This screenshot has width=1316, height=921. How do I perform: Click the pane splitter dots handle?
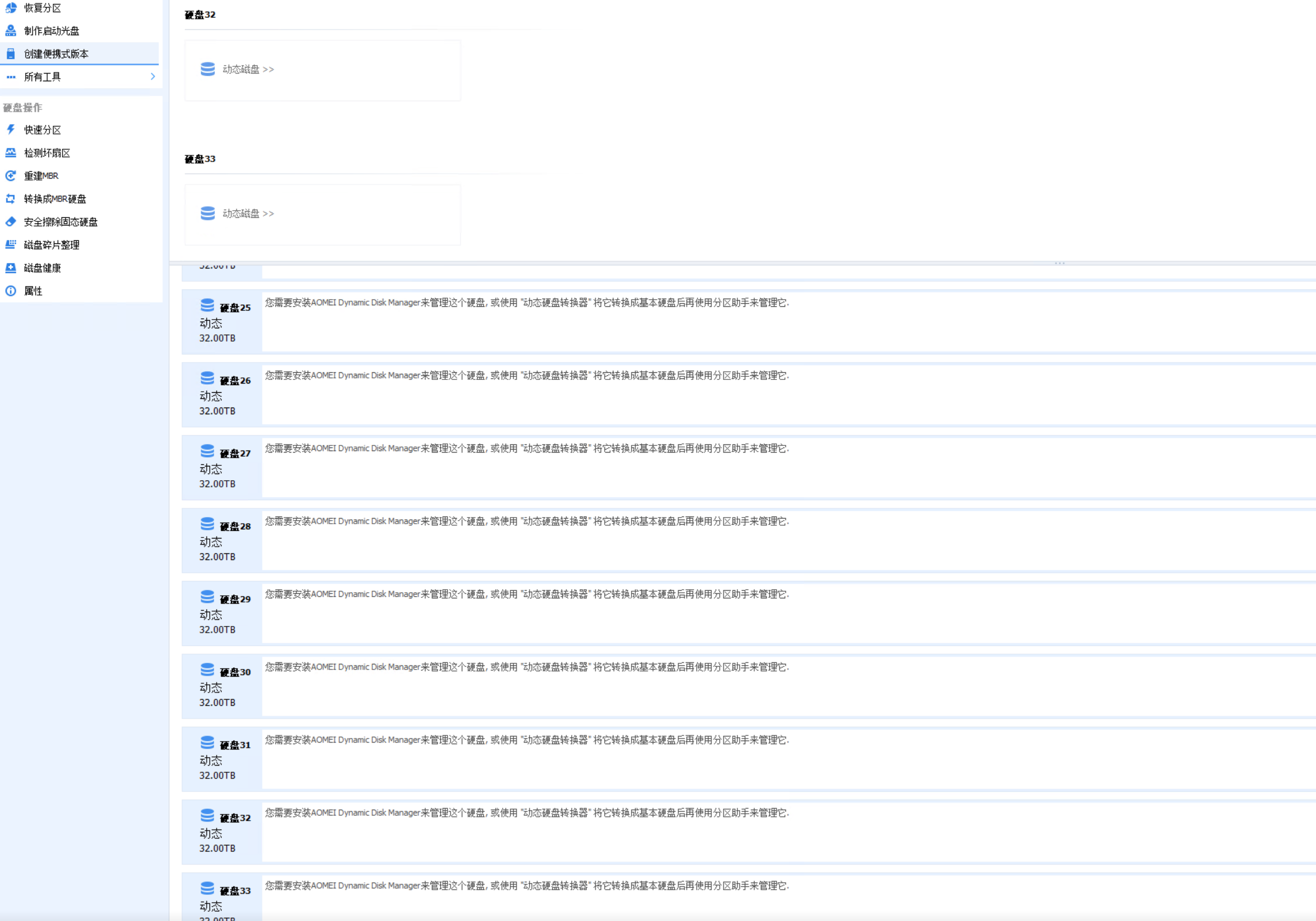point(1059,263)
